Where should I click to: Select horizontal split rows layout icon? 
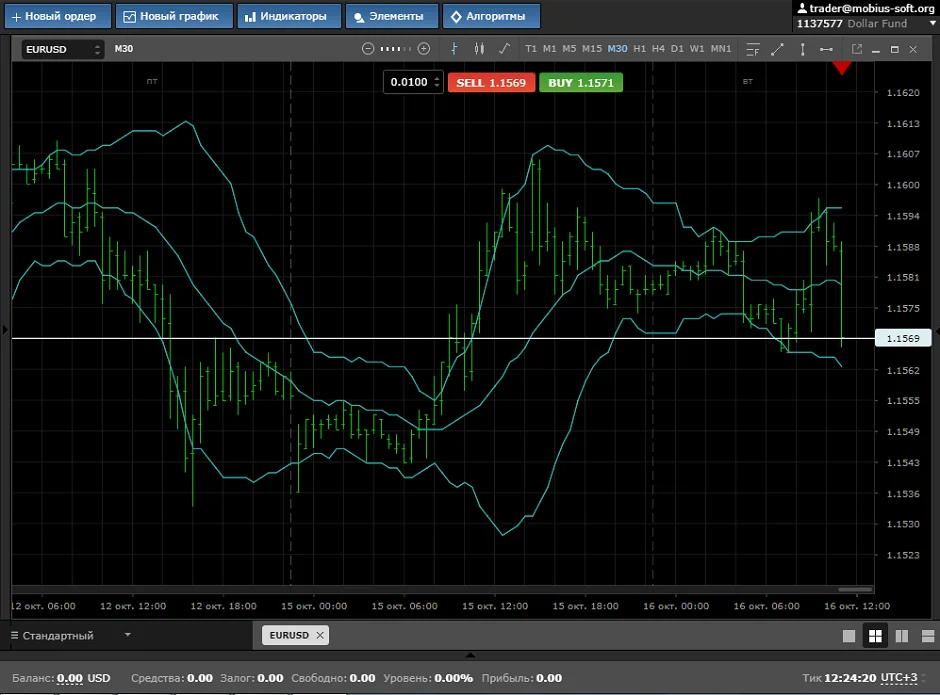pos(928,636)
